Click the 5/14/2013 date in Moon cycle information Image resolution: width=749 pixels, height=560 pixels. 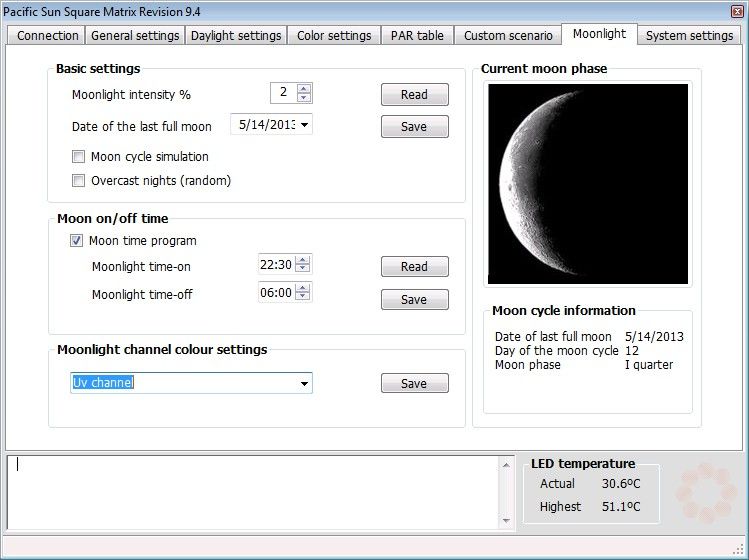(x=654, y=336)
